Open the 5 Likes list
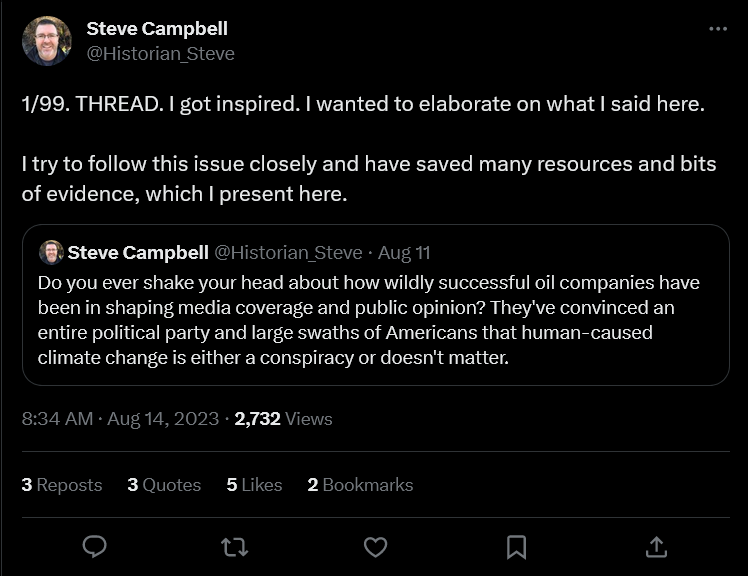Viewport: 748px width, 576px height. click(254, 485)
